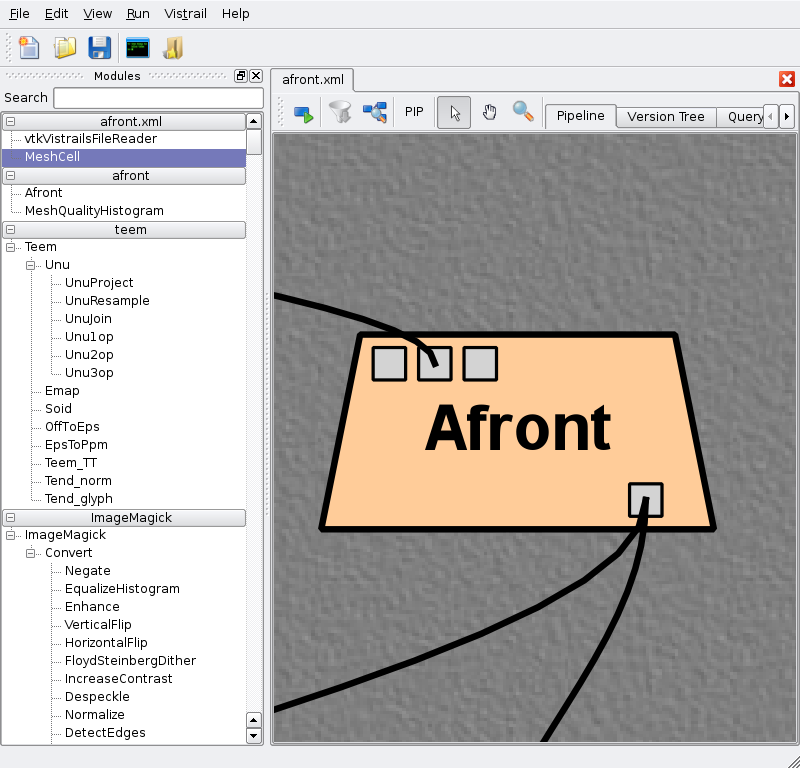800x768 pixels.
Task: Click the module list scrollbar down arrow
Action: [x=253, y=736]
